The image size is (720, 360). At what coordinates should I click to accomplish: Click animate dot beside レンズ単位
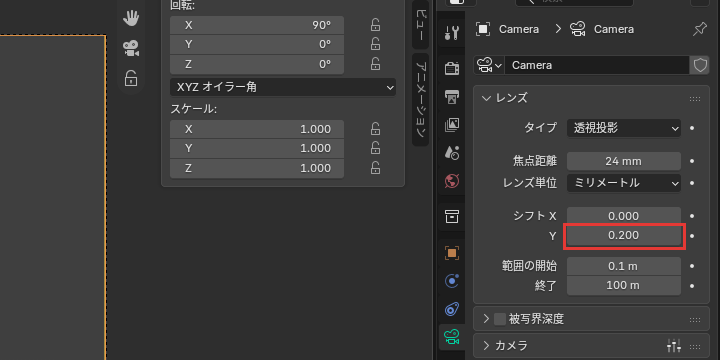click(692, 183)
